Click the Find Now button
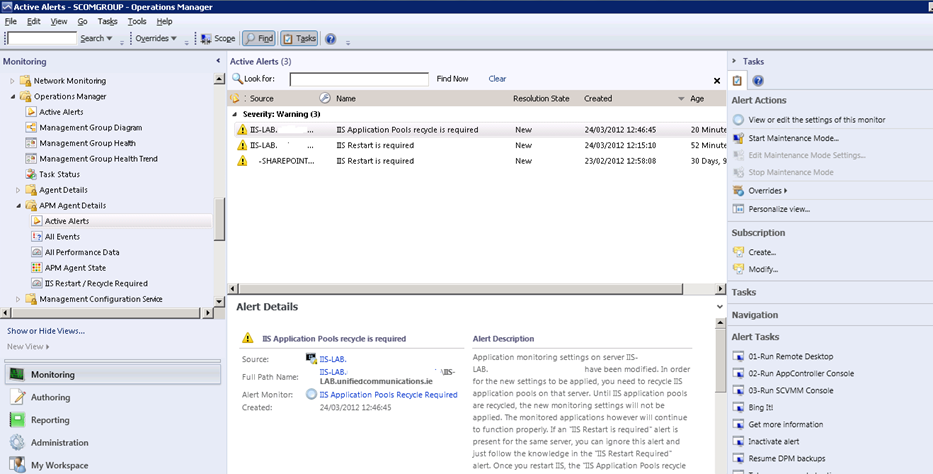Image resolution: width=933 pixels, height=474 pixels. tap(452, 79)
